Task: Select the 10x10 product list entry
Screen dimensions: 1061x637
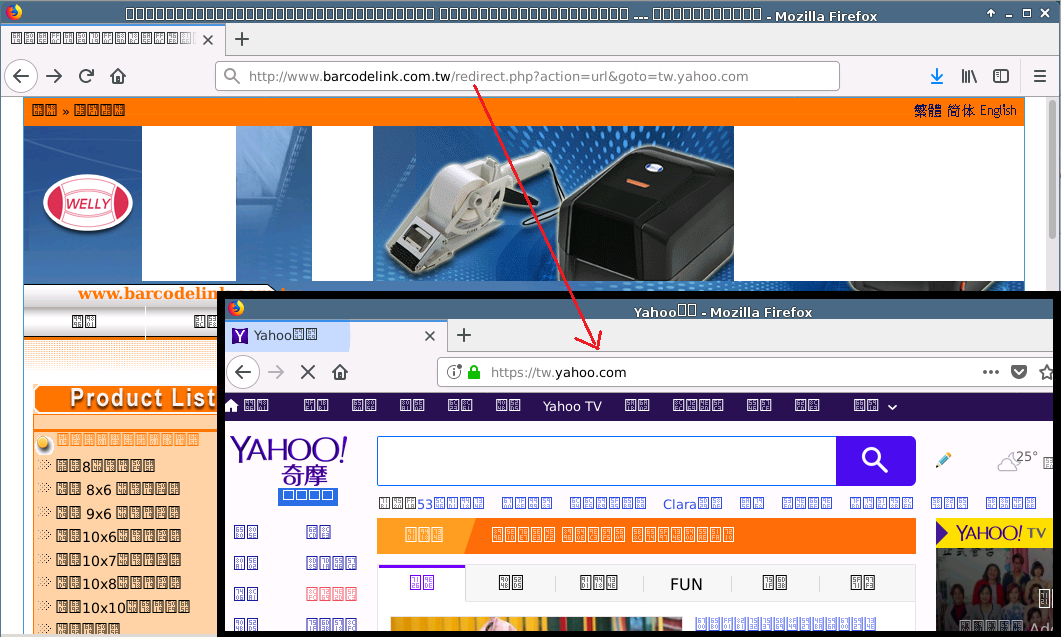Action: pos(122,607)
